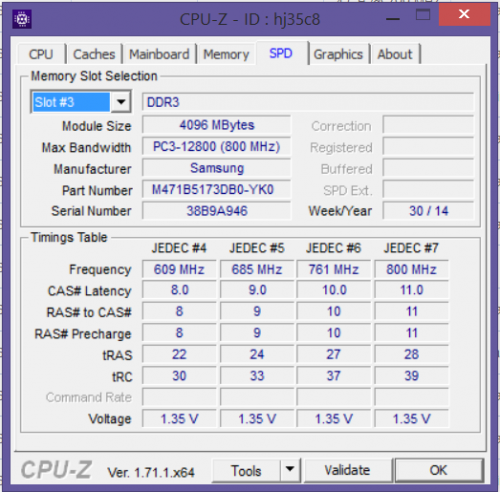This screenshot has width=500, height=492.
Task: Open the Graphics tab
Action: [x=338, y=54]
